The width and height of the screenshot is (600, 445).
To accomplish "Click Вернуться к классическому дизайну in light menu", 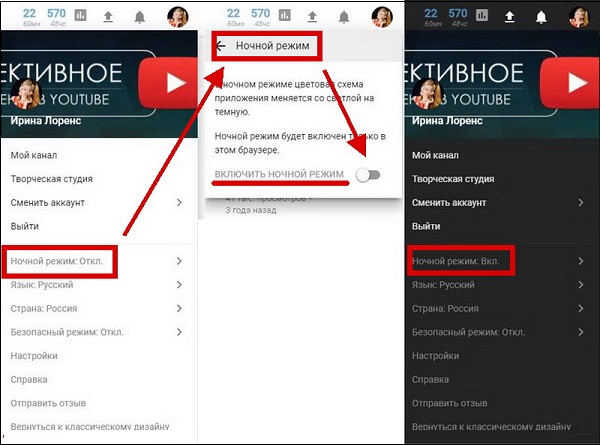I will tap(90, 427).
